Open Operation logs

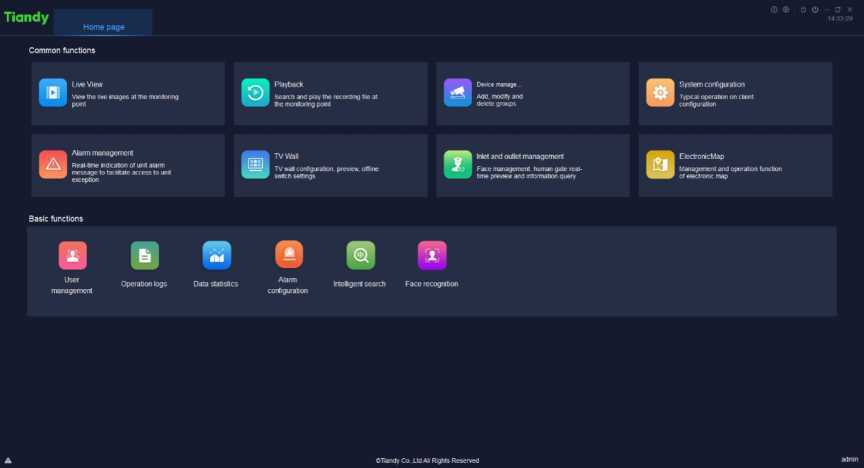[144, 256]
